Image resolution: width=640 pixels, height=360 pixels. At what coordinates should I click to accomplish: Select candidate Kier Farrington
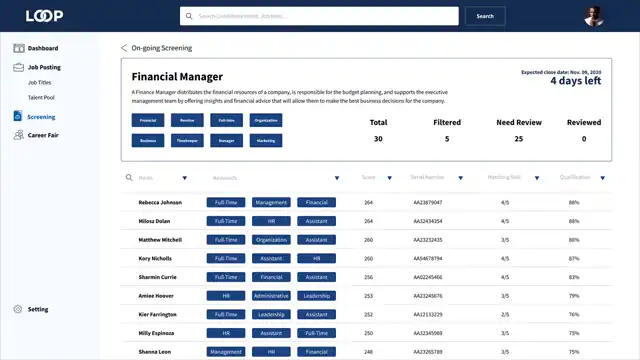point(158,315)
